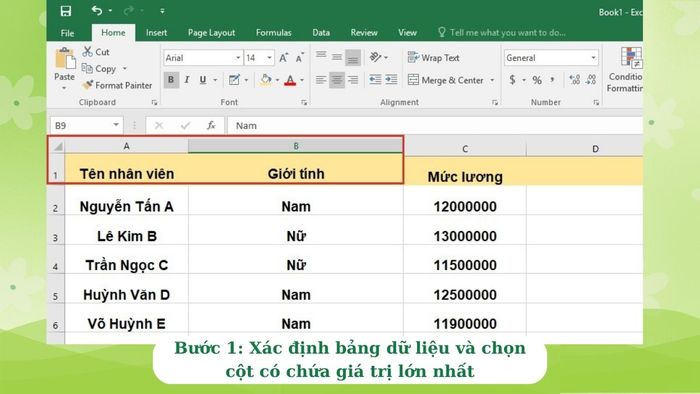Apply the red Font Color A
Image resolution: width=700 pixels, height=394 pixels.
click(x=290, y=80)
